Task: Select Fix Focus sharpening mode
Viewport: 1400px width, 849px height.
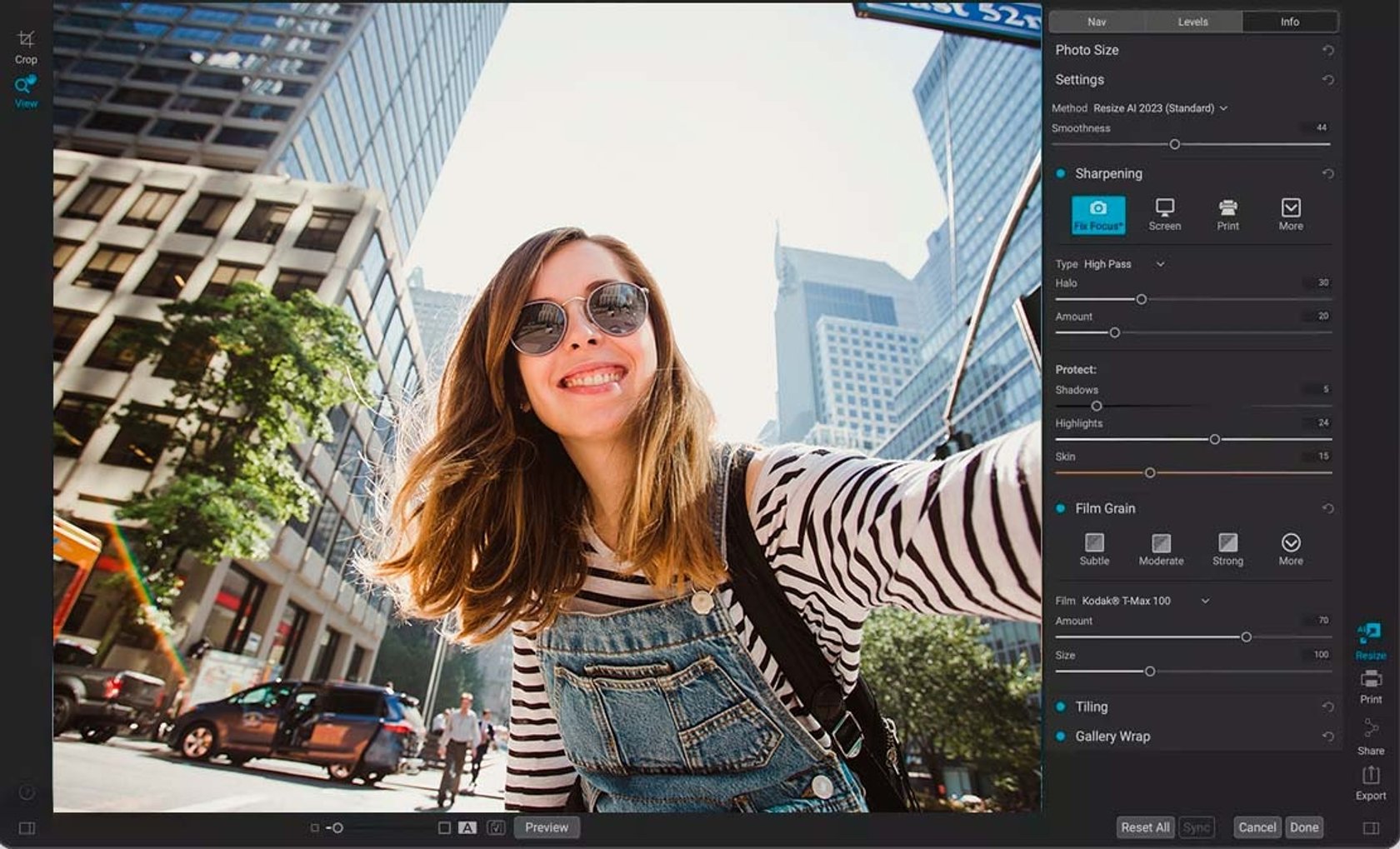Action: pos(1098,215)
